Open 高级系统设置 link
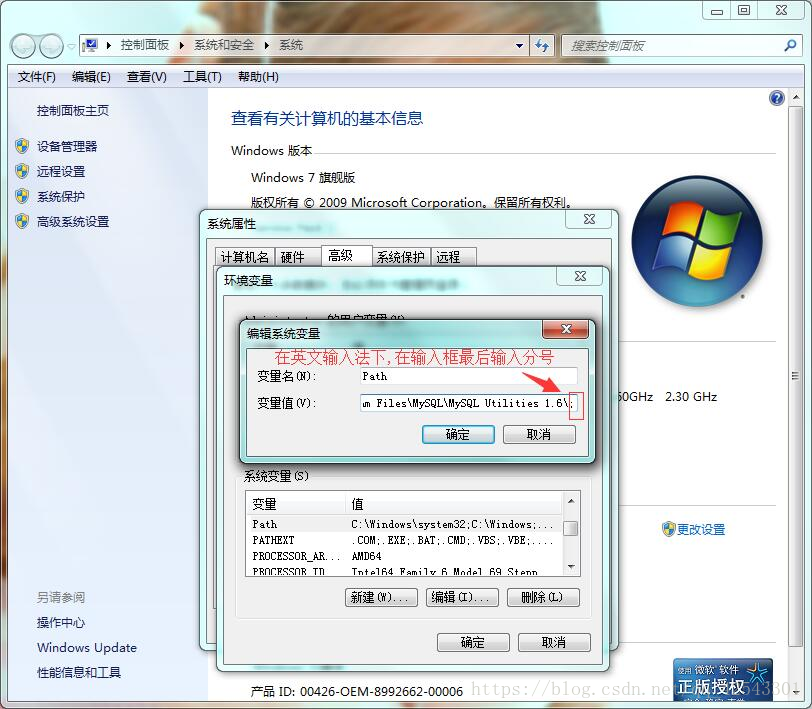Viewport: 812px width, 709px height. pos(73,222)
